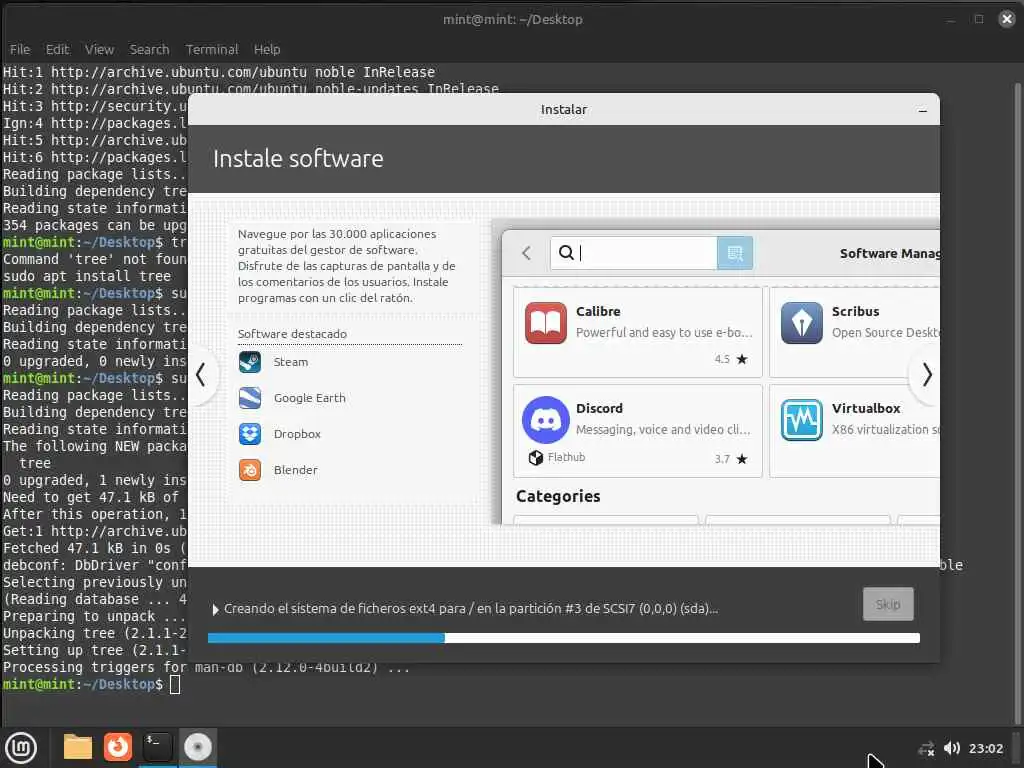This screenshot has width=1024, height=768.
Task: Click the Dropbox icon
Action: (x=249, y=434)
